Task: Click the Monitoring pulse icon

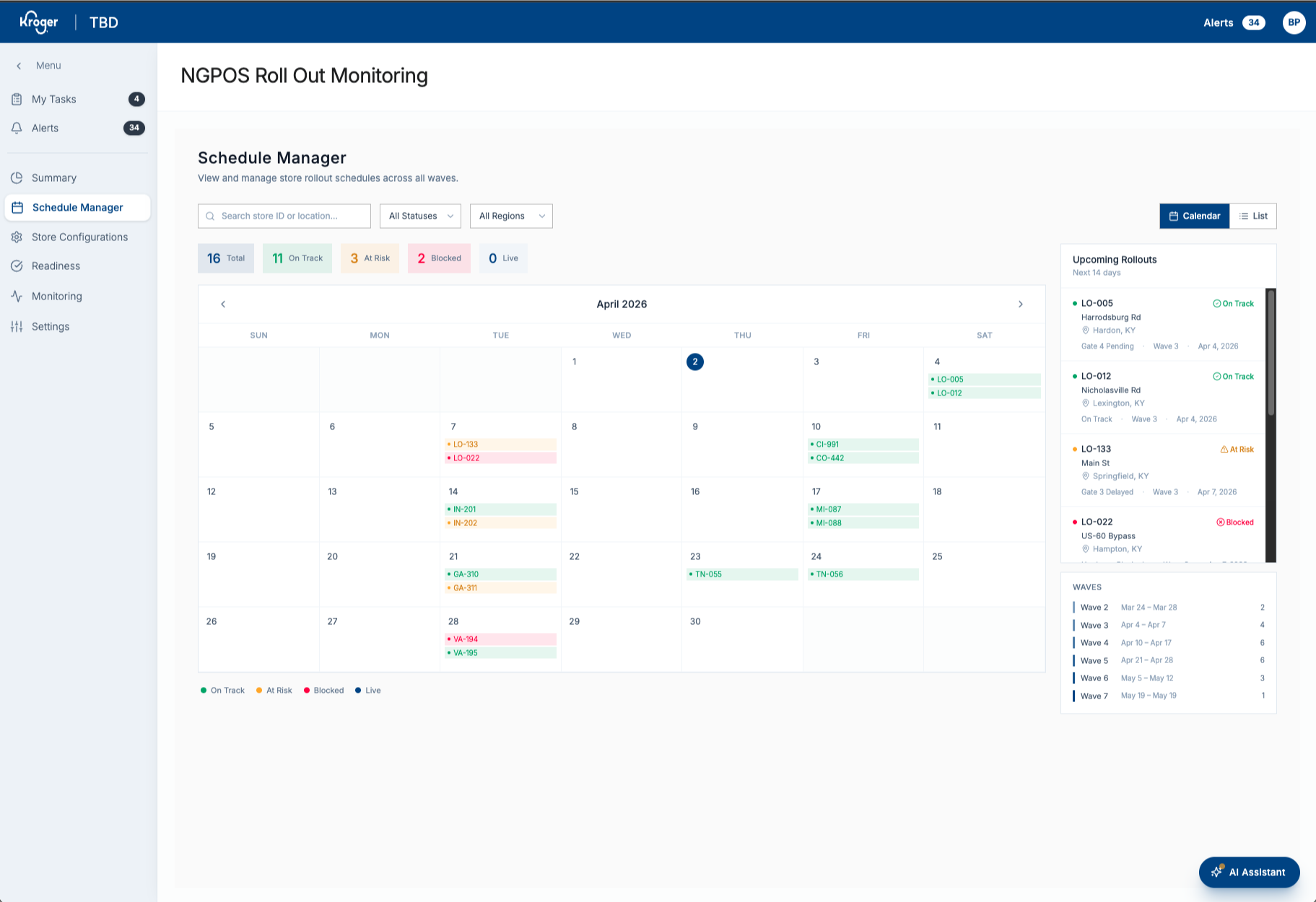Action: click(17, 296)
